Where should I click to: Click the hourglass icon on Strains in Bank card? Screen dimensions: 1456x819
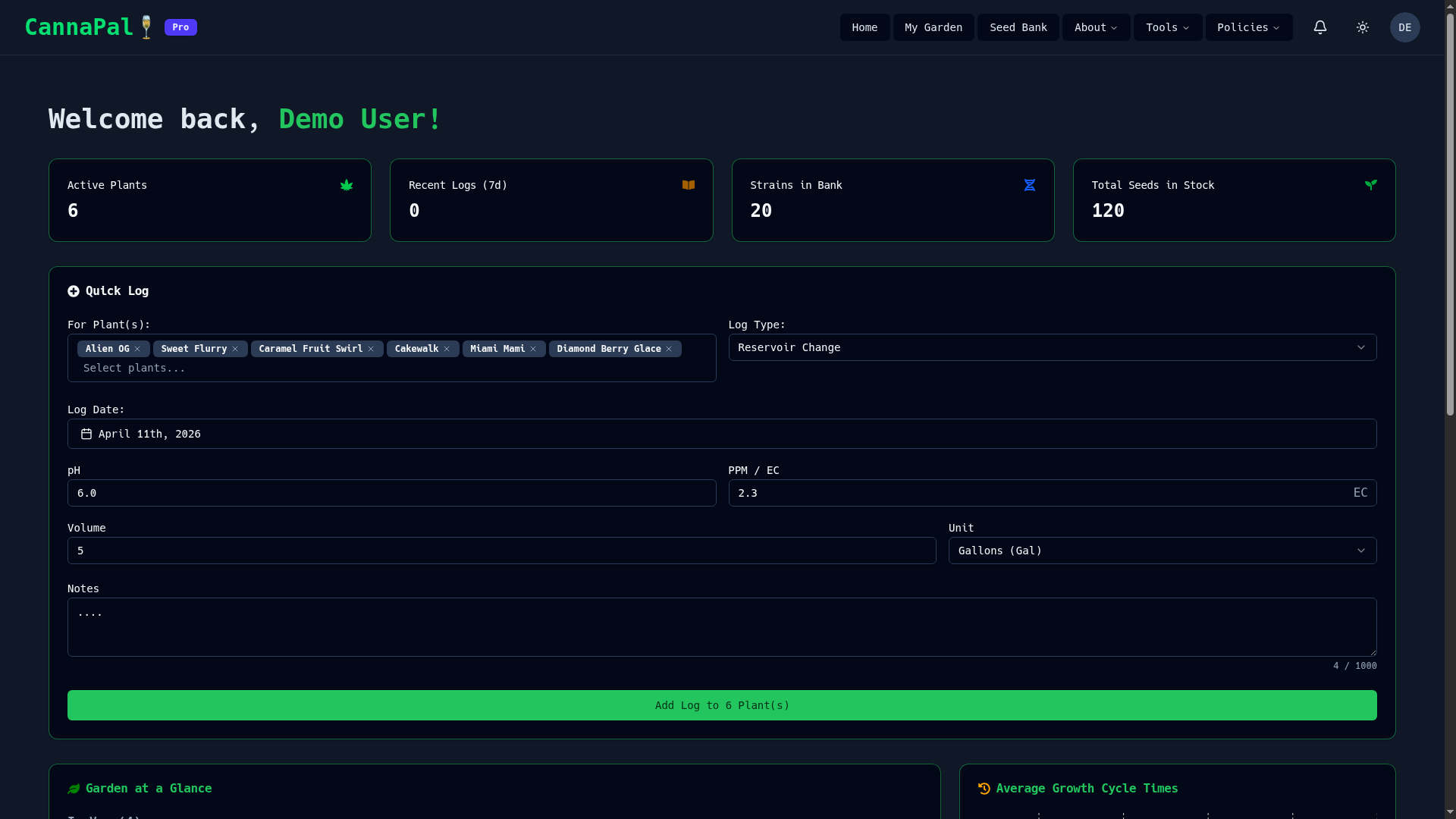pos(1030,185)
